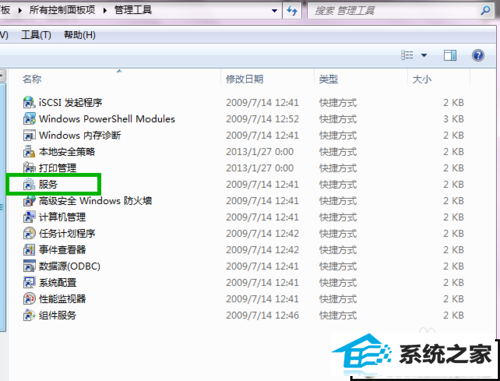Select the 事件查看器 icon
The height and width of the screenshot is (381, 500).
[x=29, y=250]
